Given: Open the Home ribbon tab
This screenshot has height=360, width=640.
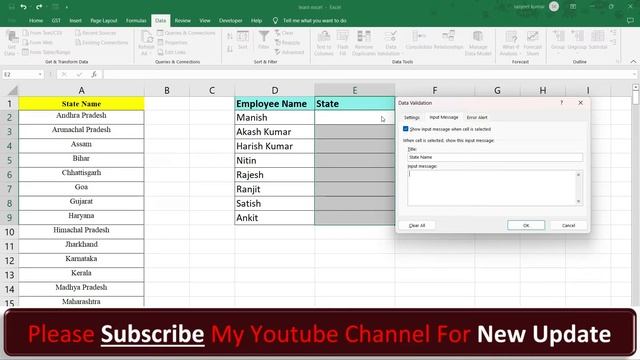Looking at the screenshot, I should coord(36,20).
